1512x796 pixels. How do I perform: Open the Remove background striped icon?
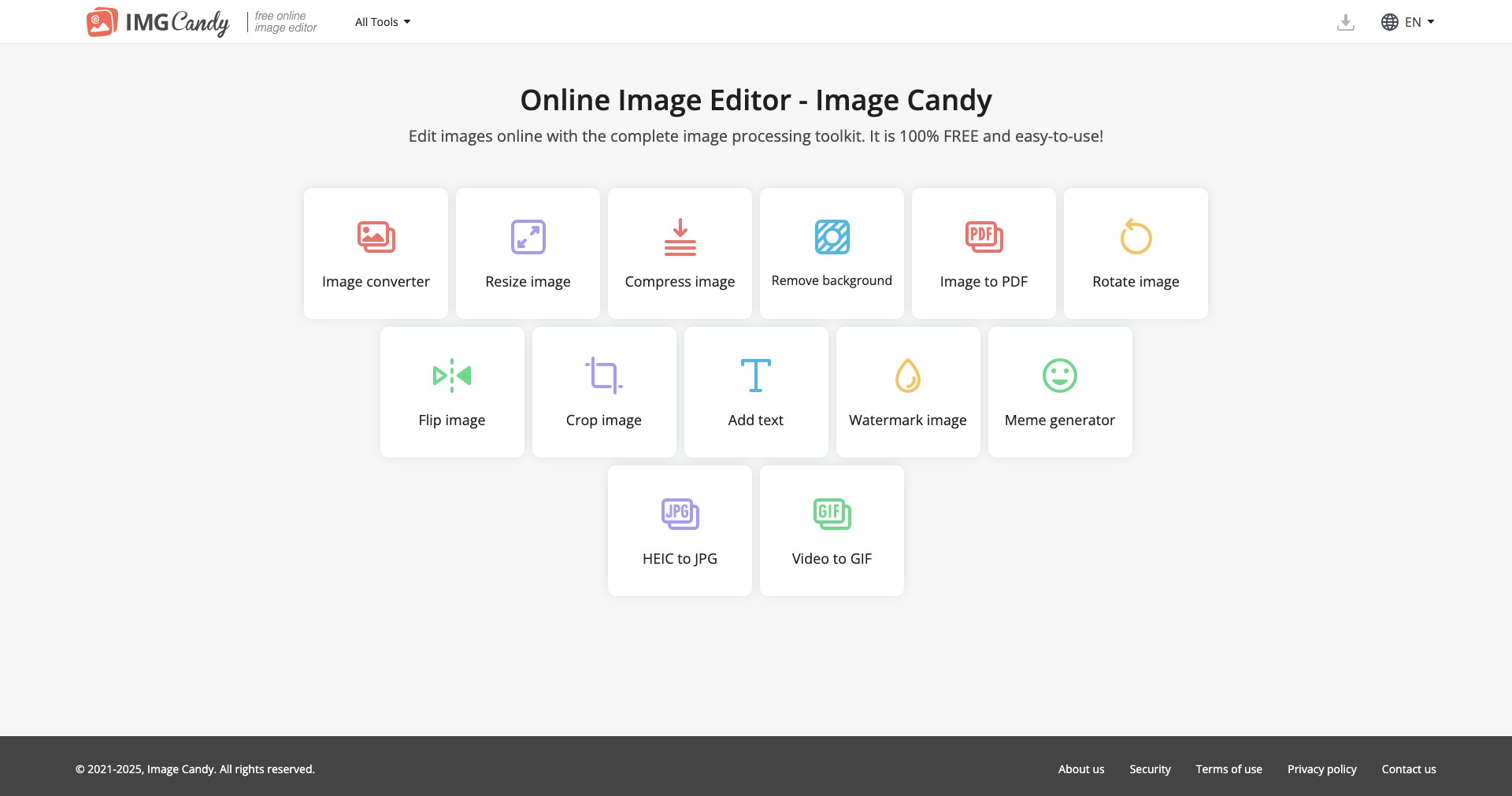[832, 237]
